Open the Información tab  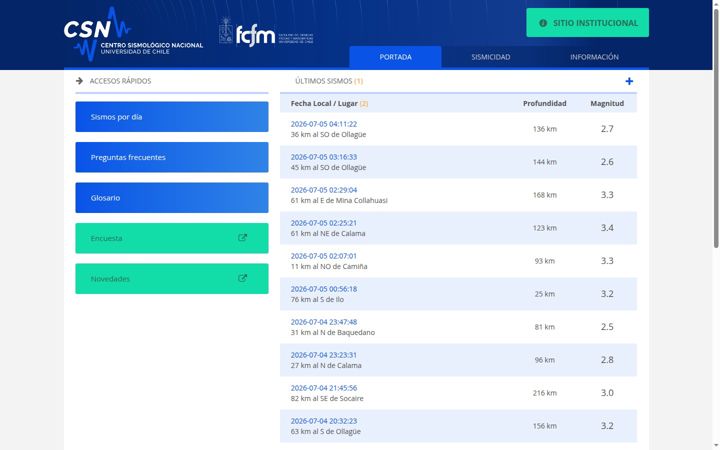[x=594, y=57]
